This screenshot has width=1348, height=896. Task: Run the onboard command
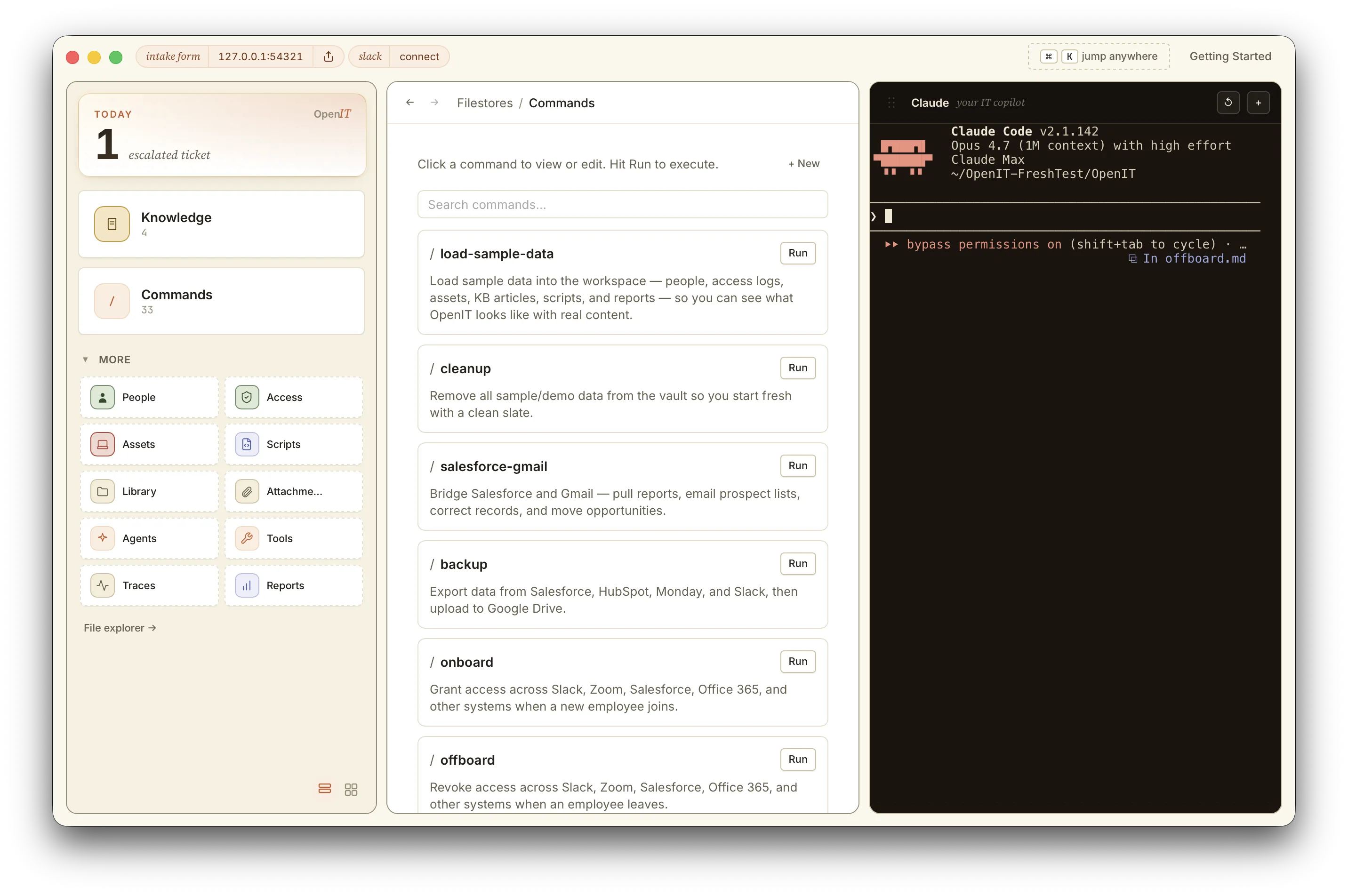pos(798,661)
